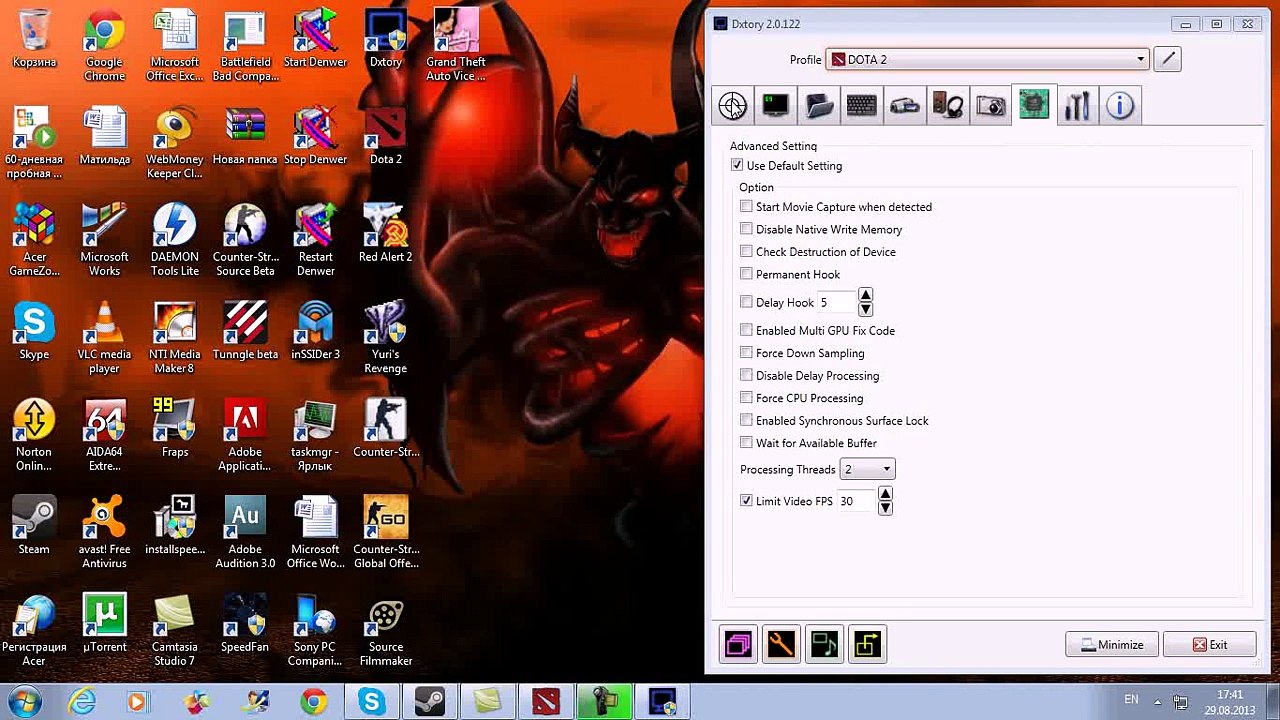
Task: Open the photo camera screenshot tab
Action: (991, 106)
